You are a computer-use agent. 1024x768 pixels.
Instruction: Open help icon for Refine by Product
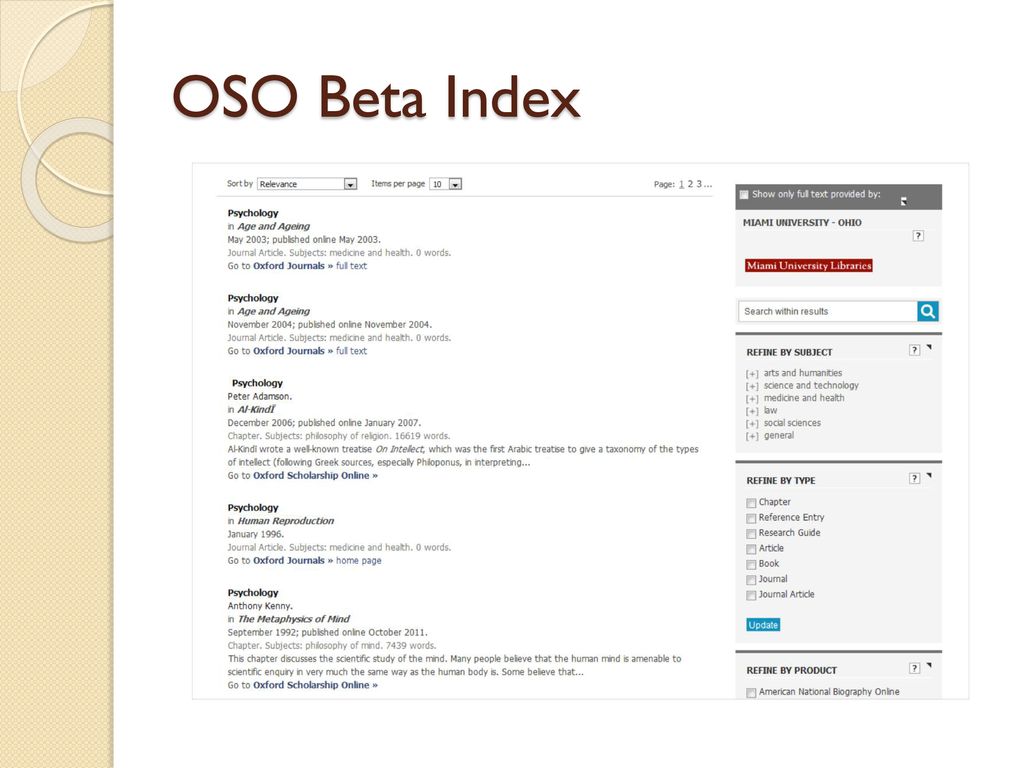914,668
